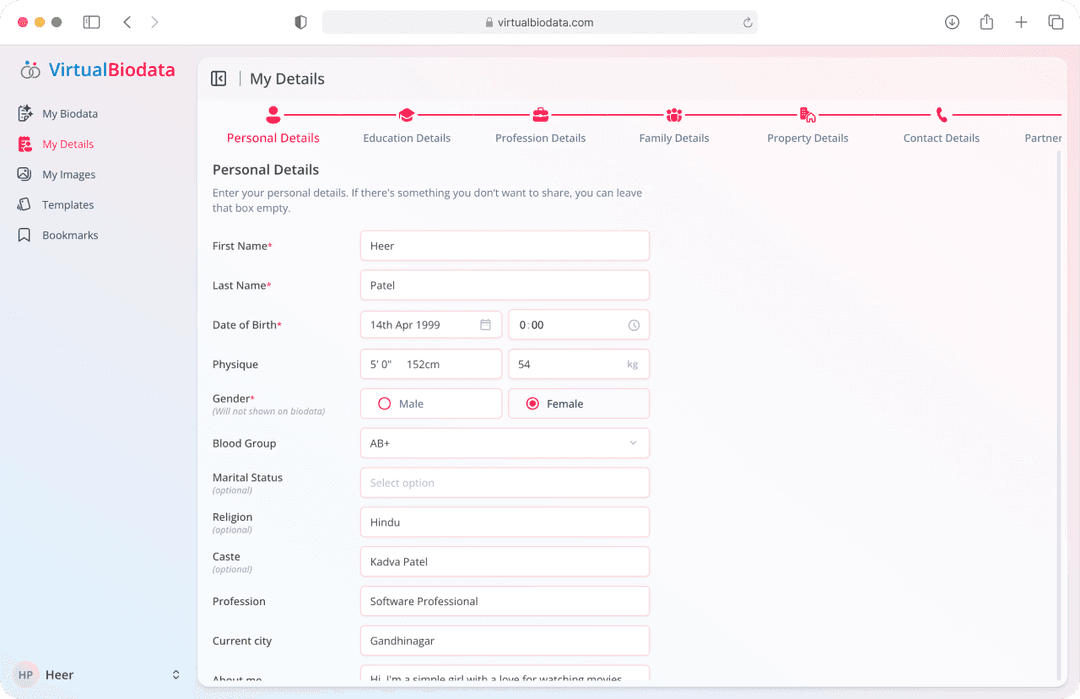Viewport: 1080px width, 699px height.
Task: Expand the Heer profile menu at bottom left
Action: coord(96,674)
